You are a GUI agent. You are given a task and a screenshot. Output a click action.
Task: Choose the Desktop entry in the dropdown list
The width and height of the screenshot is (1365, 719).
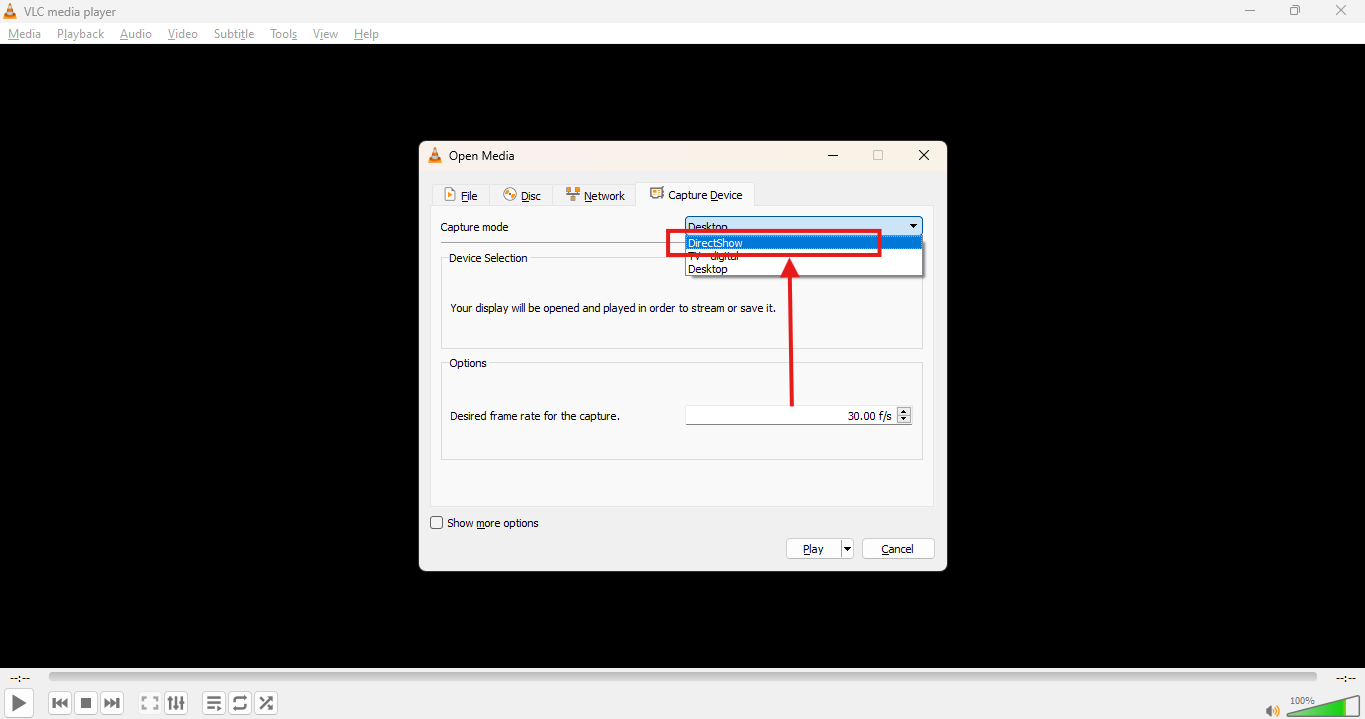coord(804,269)
